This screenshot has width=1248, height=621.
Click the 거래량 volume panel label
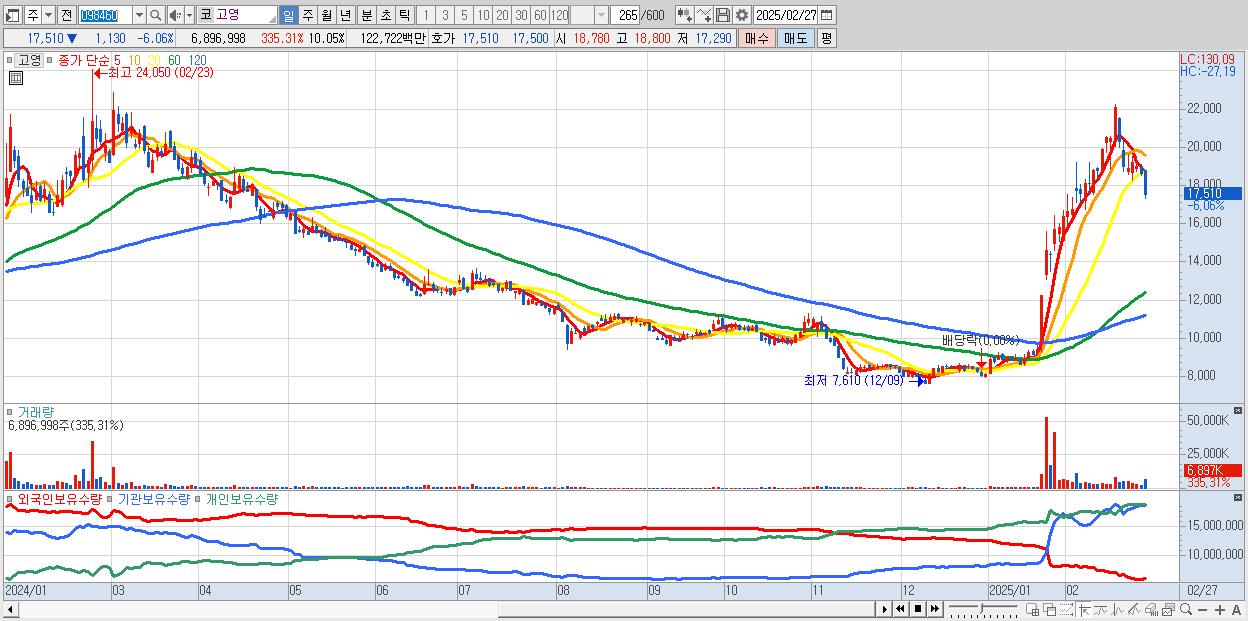click(36, 412)
